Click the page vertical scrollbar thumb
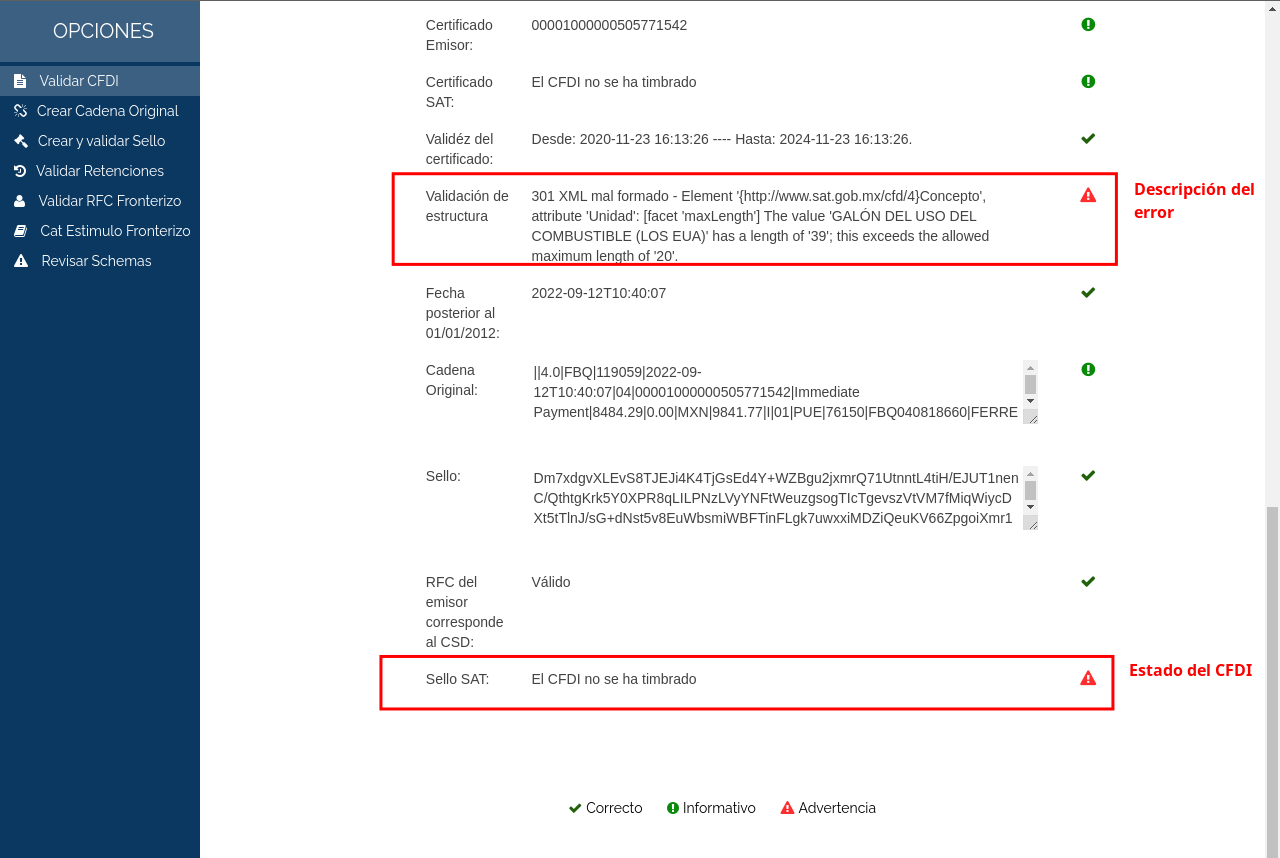Viewport: 1280px width, 858px height. (1272, 681)
